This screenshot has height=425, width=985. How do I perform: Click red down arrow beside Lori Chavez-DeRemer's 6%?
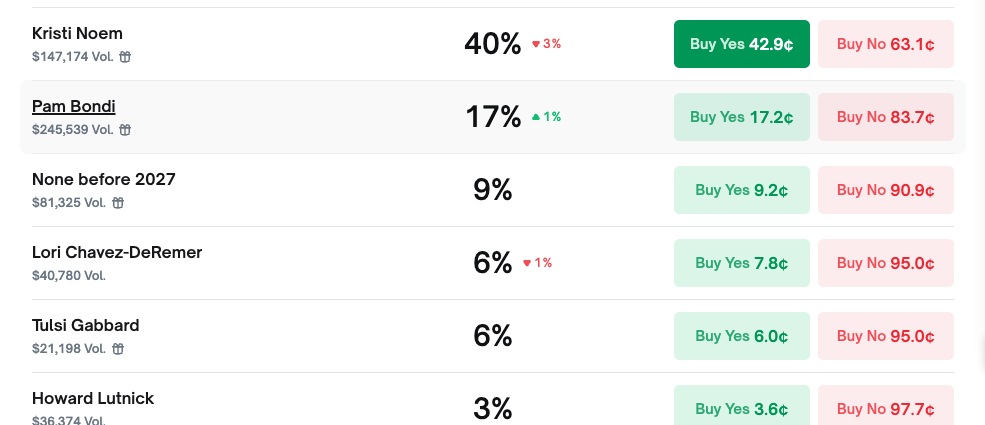[527, 263]
